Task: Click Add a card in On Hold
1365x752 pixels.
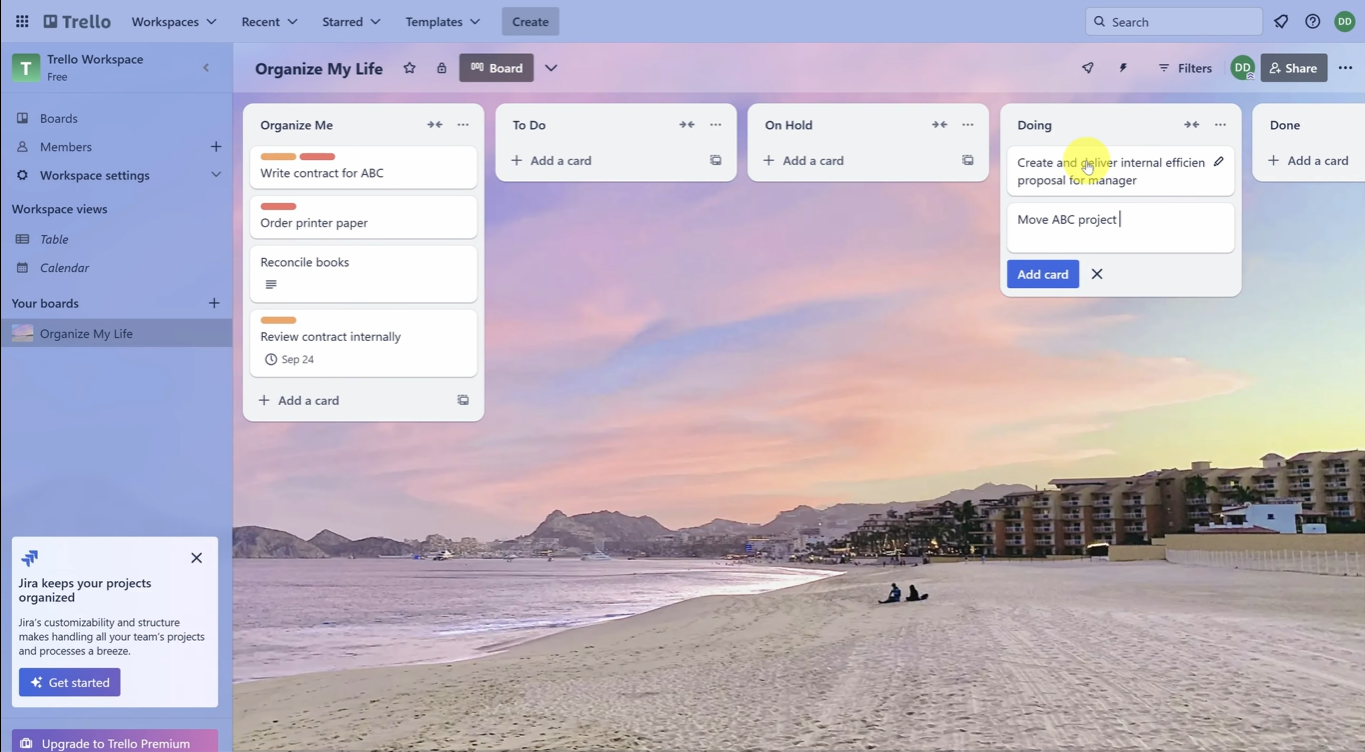Action: click(x=804, y=160)
